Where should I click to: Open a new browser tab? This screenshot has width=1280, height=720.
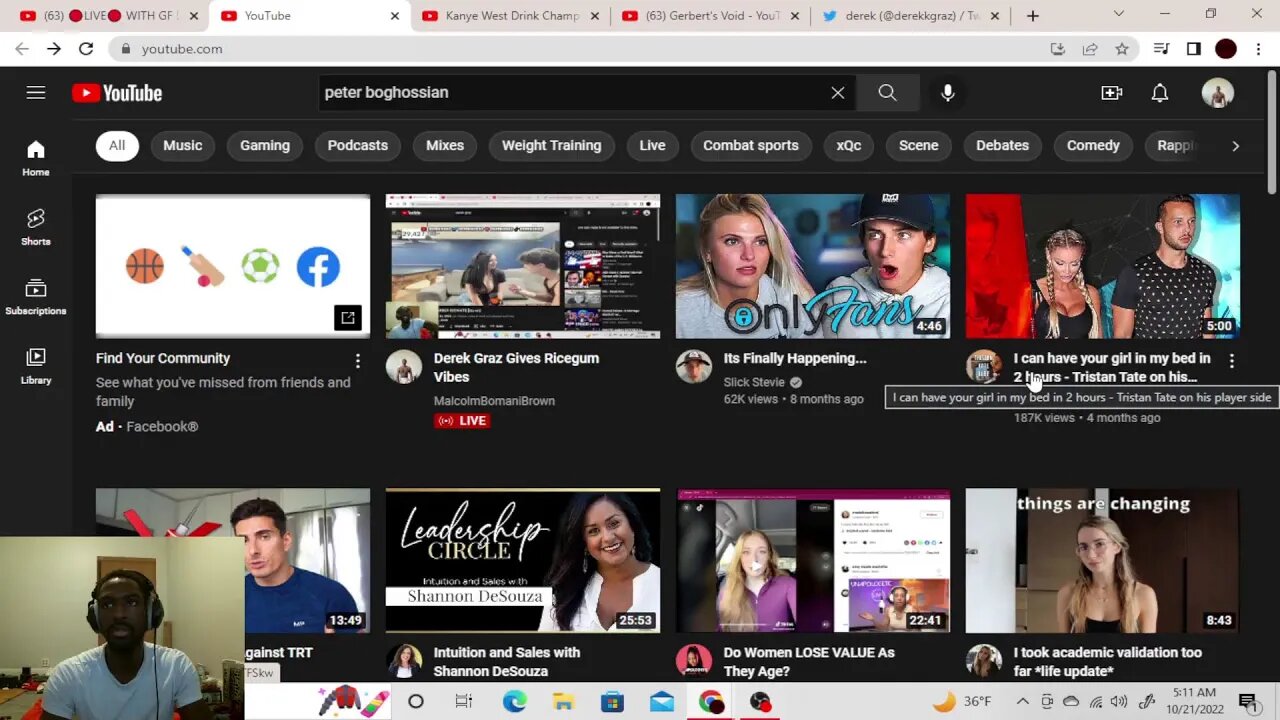pyautogui.click(x=1033, y=16)
